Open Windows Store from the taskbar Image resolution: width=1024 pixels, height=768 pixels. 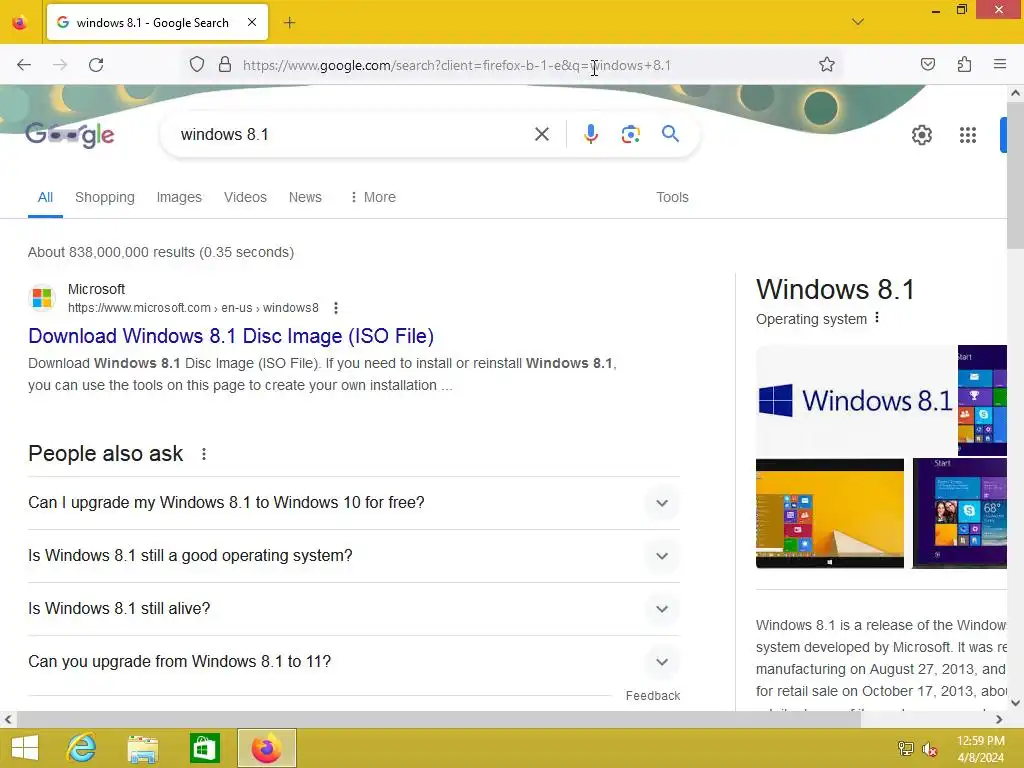click(204, 748)
